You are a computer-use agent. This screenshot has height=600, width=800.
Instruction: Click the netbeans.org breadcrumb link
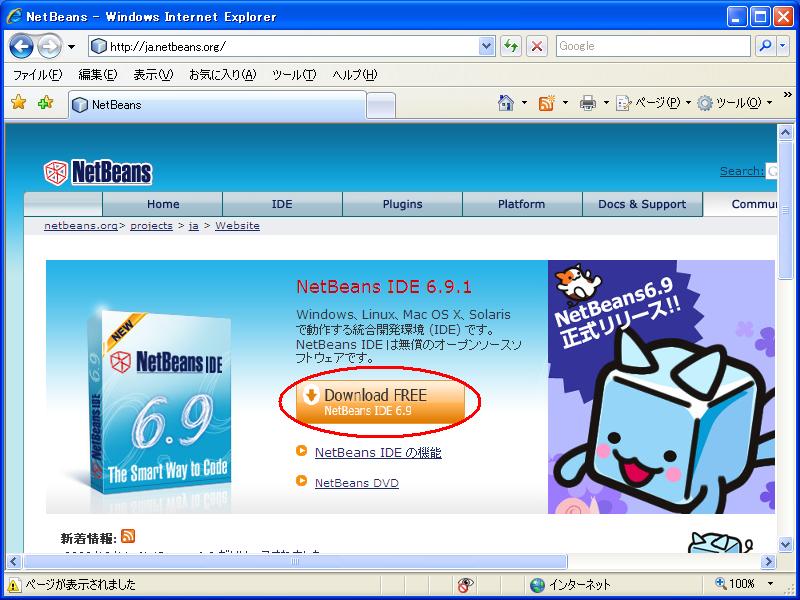click(x=81, y=226)
